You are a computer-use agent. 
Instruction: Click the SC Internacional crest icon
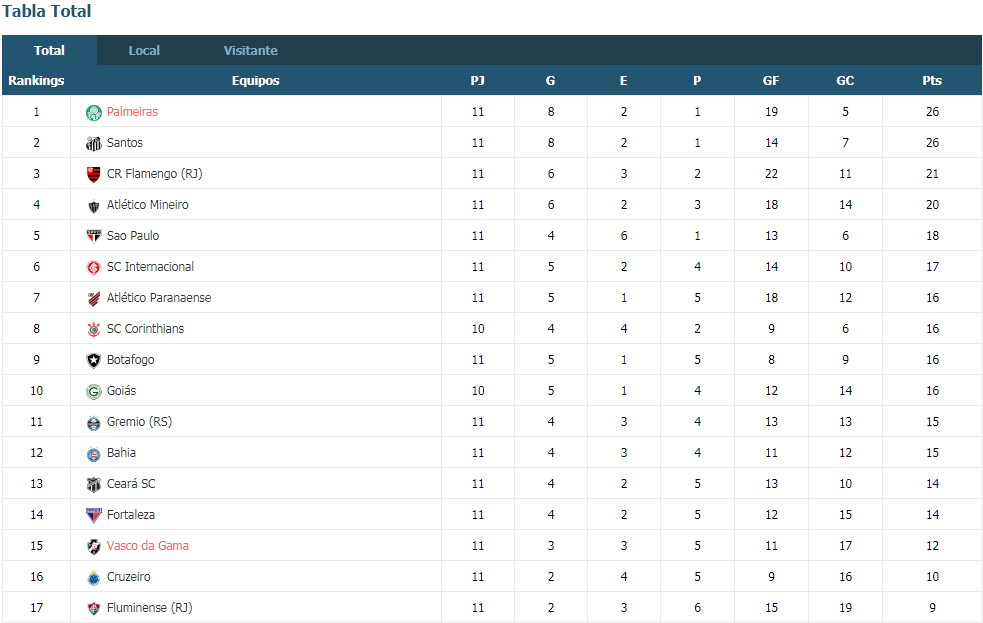93,268
